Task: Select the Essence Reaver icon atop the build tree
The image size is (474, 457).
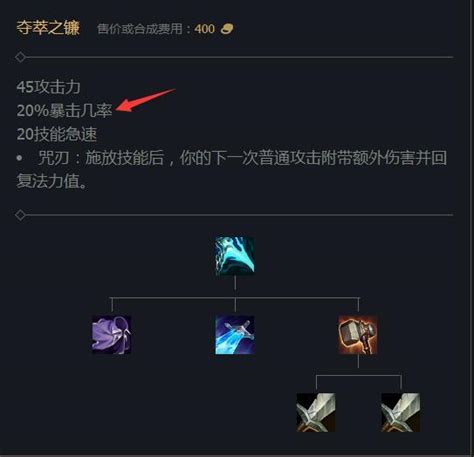Action: click(x=235, y=256)
